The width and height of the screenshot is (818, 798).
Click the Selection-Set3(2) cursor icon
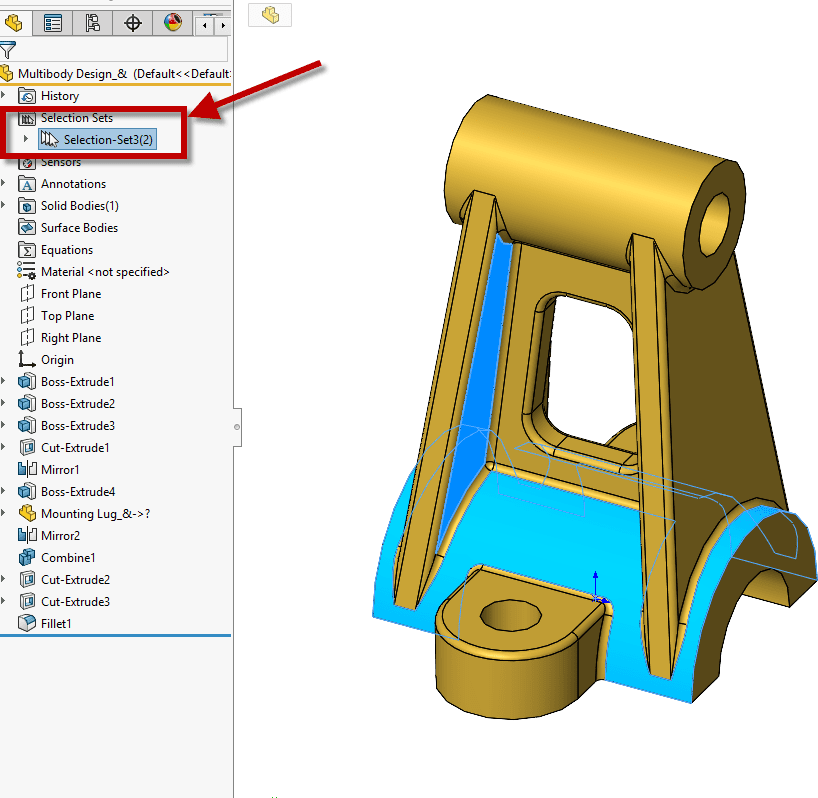(x=50, y=139)
